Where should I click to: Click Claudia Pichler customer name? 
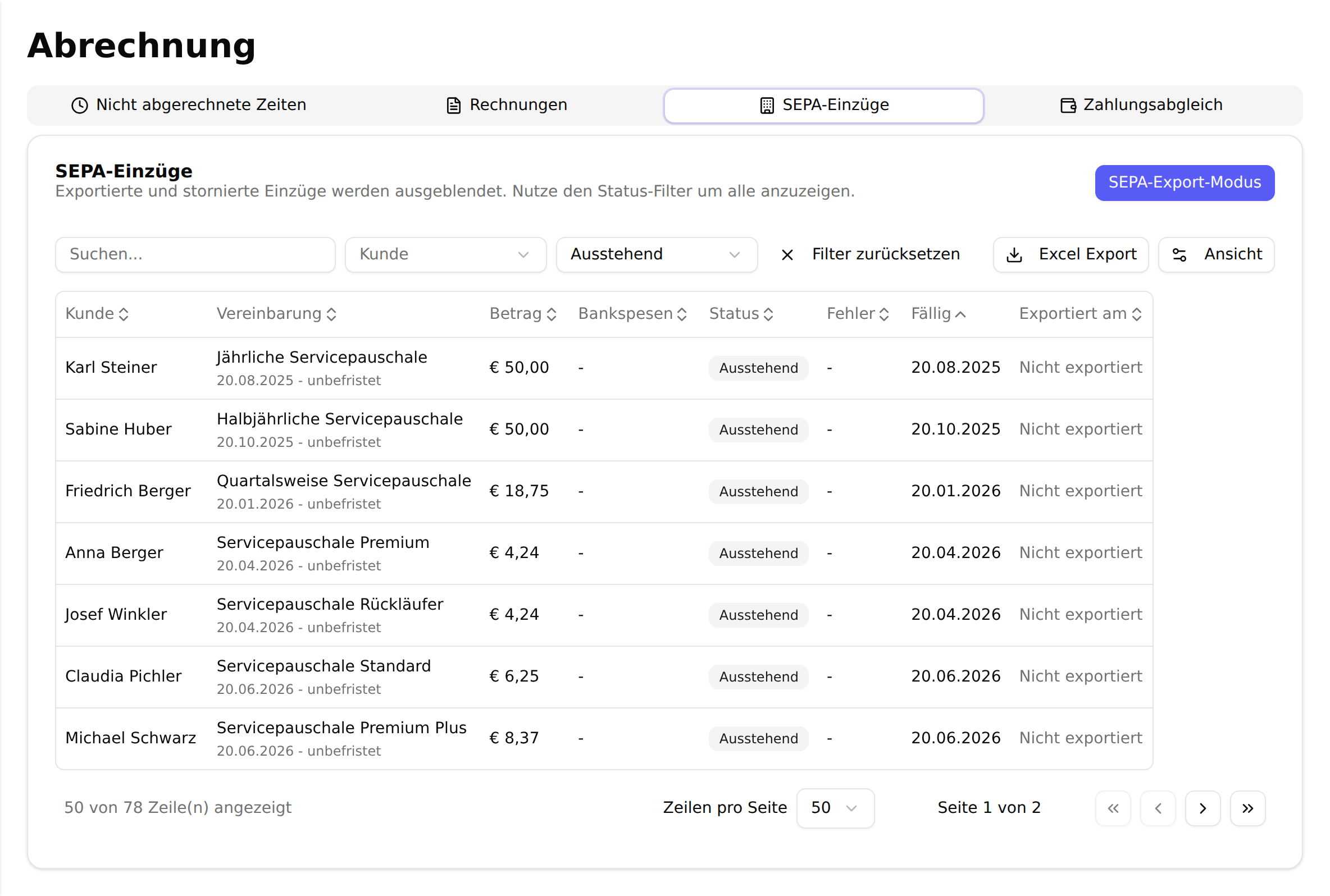(124, 676)
